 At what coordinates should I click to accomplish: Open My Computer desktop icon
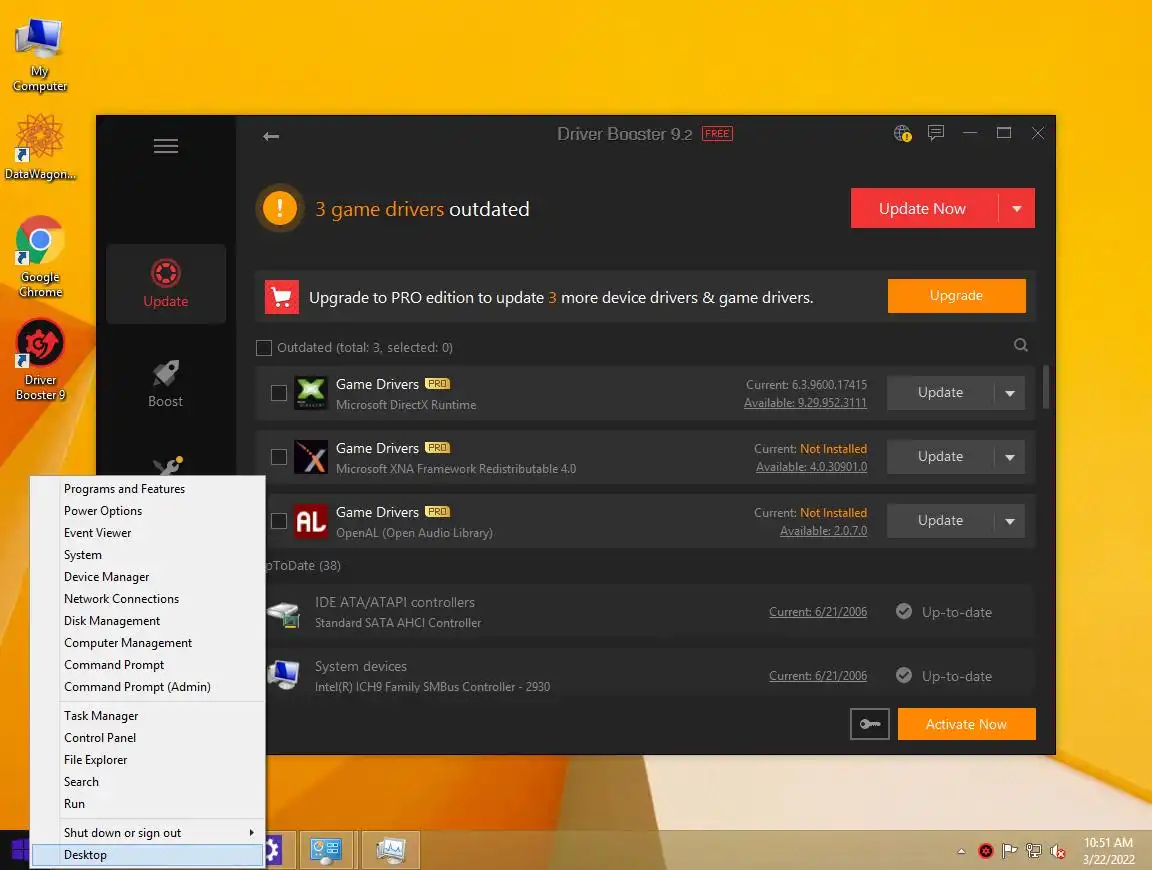click(x=40, y=56)
